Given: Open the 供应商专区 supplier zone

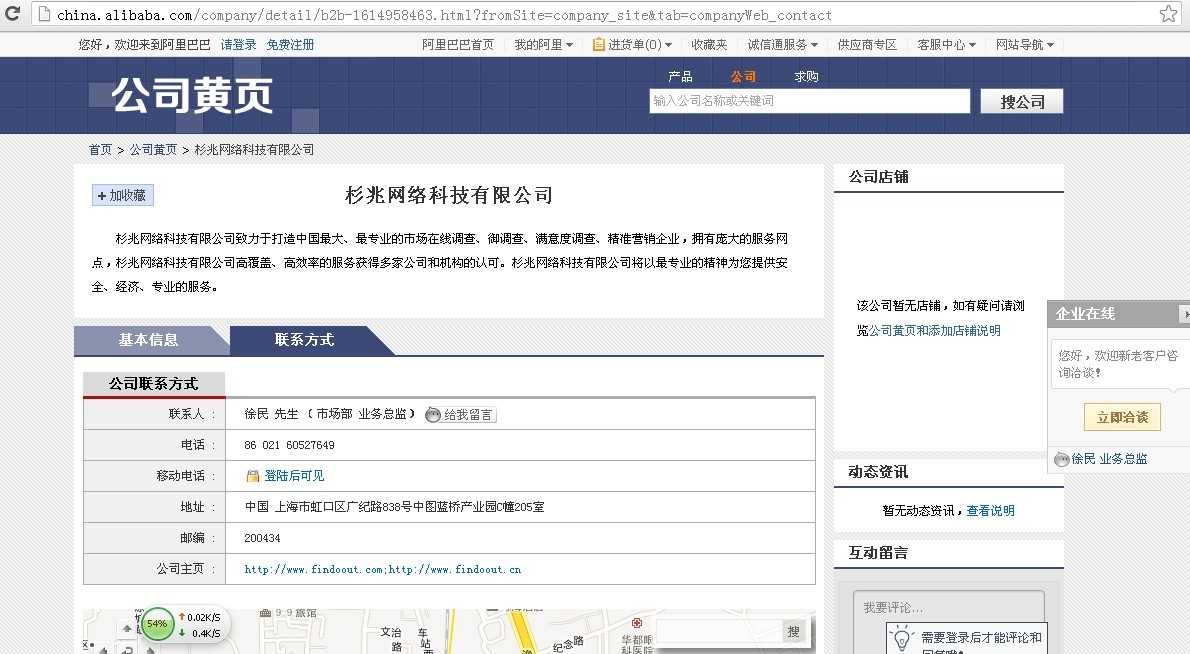Looking at the screenshot, I should pyautogui.click(x=867, y=45).
